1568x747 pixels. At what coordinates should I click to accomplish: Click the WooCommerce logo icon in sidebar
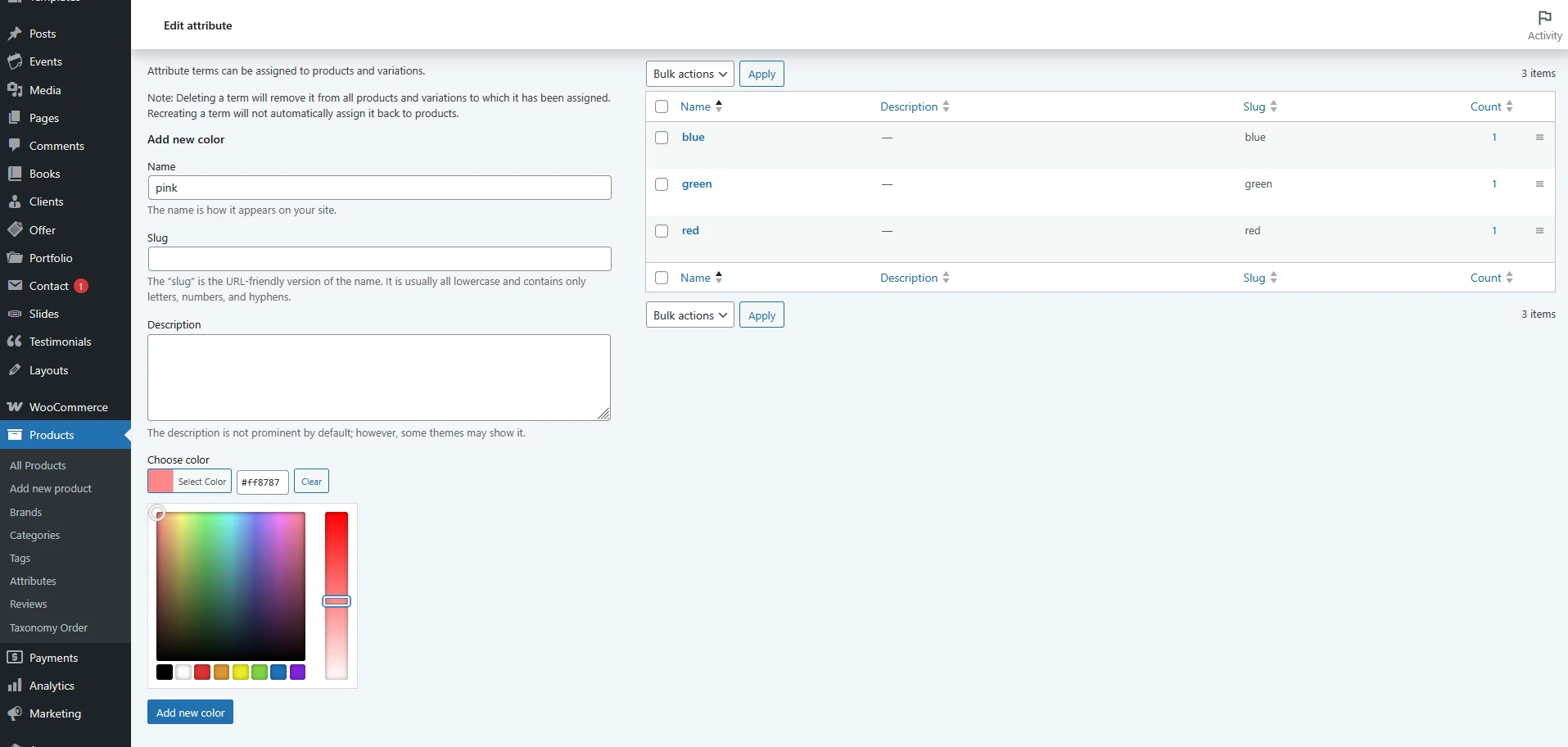(x=15, y=407)
